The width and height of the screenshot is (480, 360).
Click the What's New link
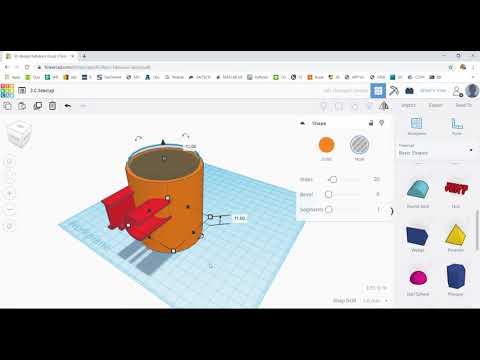(x=433, y=90)
